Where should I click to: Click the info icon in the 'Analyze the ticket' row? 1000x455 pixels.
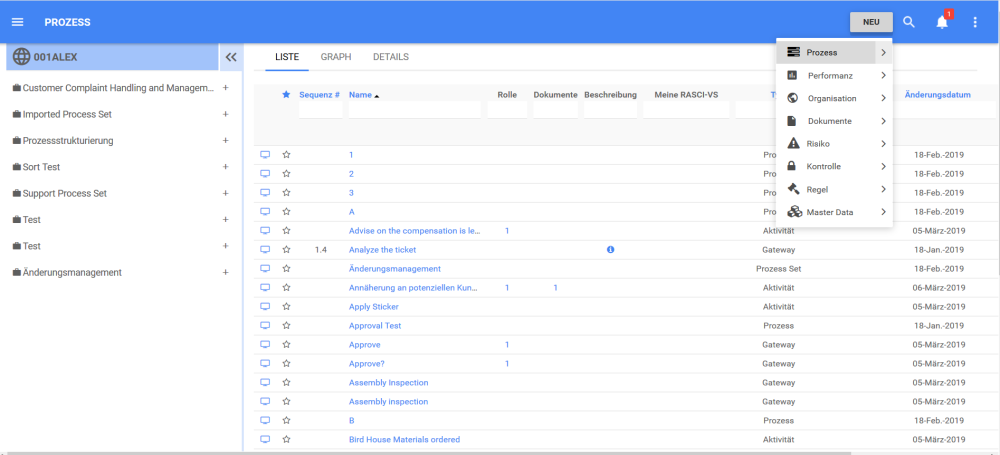[x=610, y=250]
